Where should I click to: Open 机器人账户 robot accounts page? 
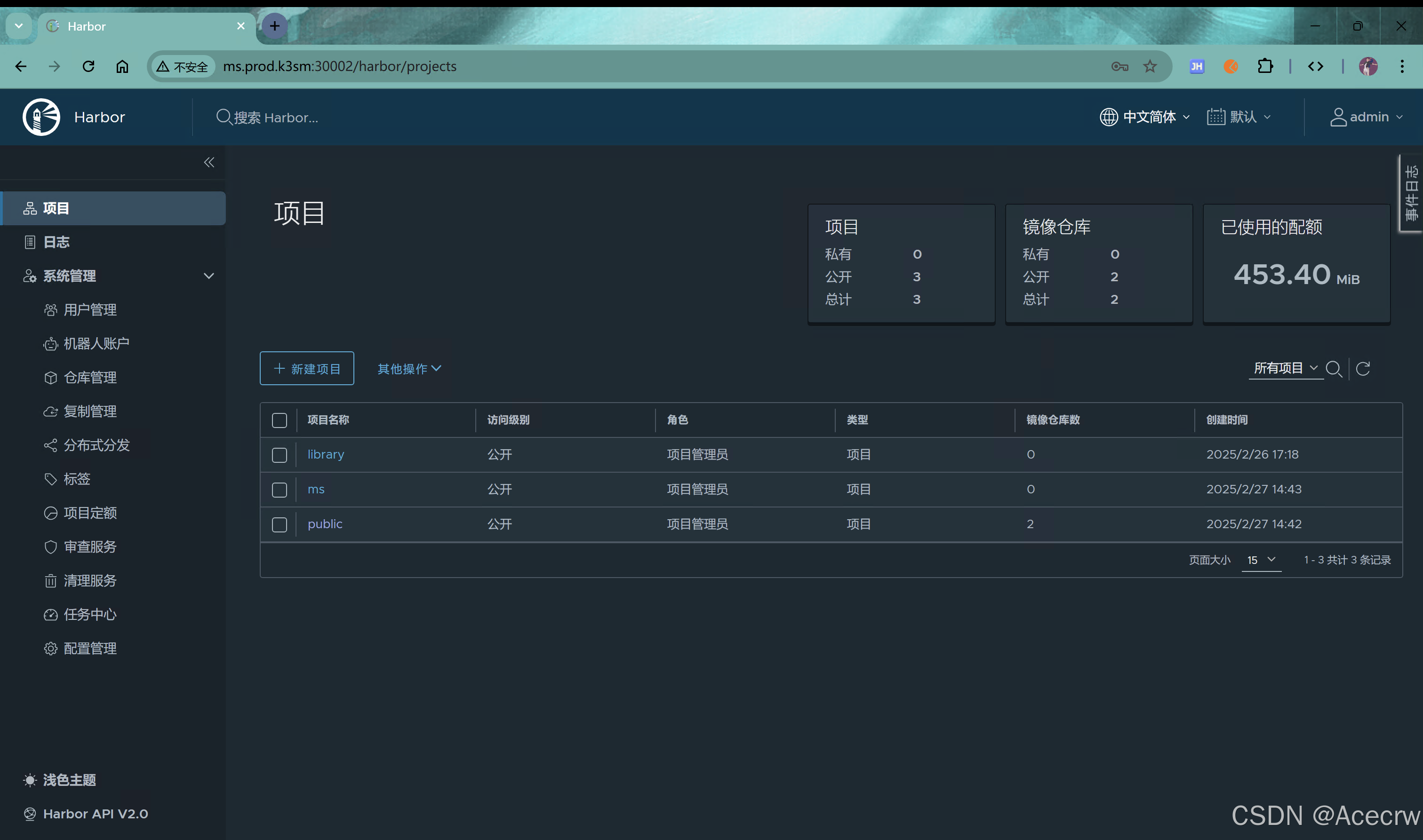pyautogui.click(x=96, y=344)
